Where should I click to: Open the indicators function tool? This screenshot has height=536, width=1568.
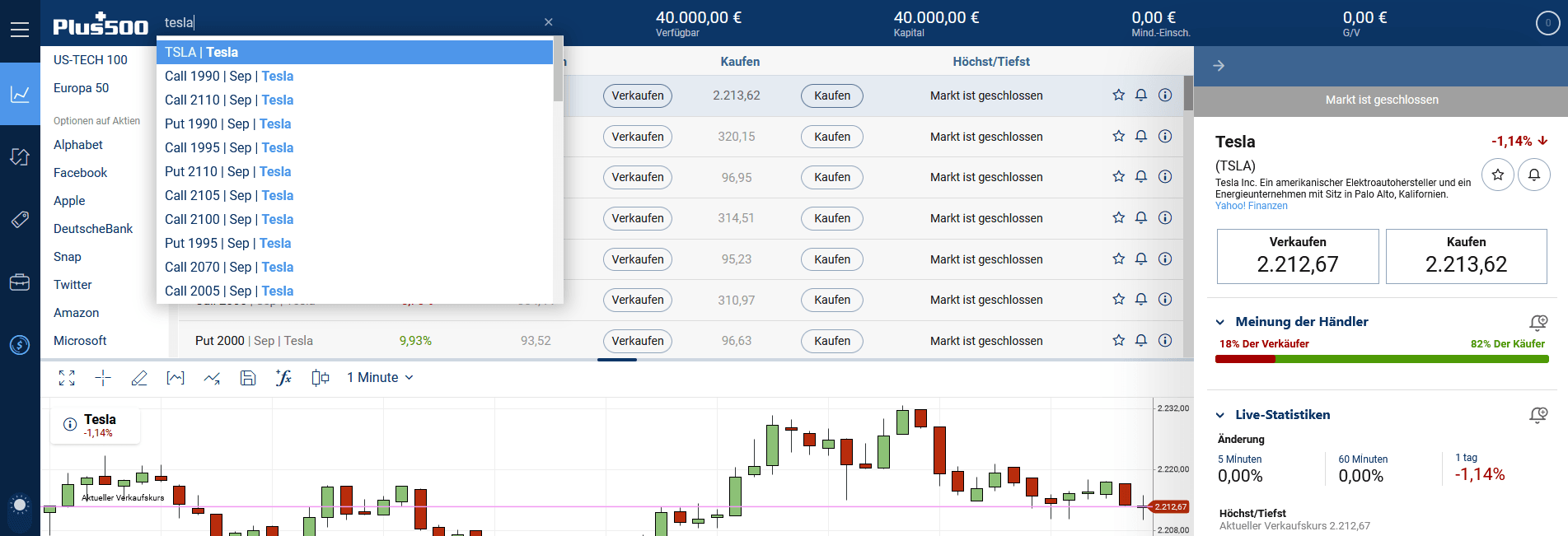click(x=283, y=378)
